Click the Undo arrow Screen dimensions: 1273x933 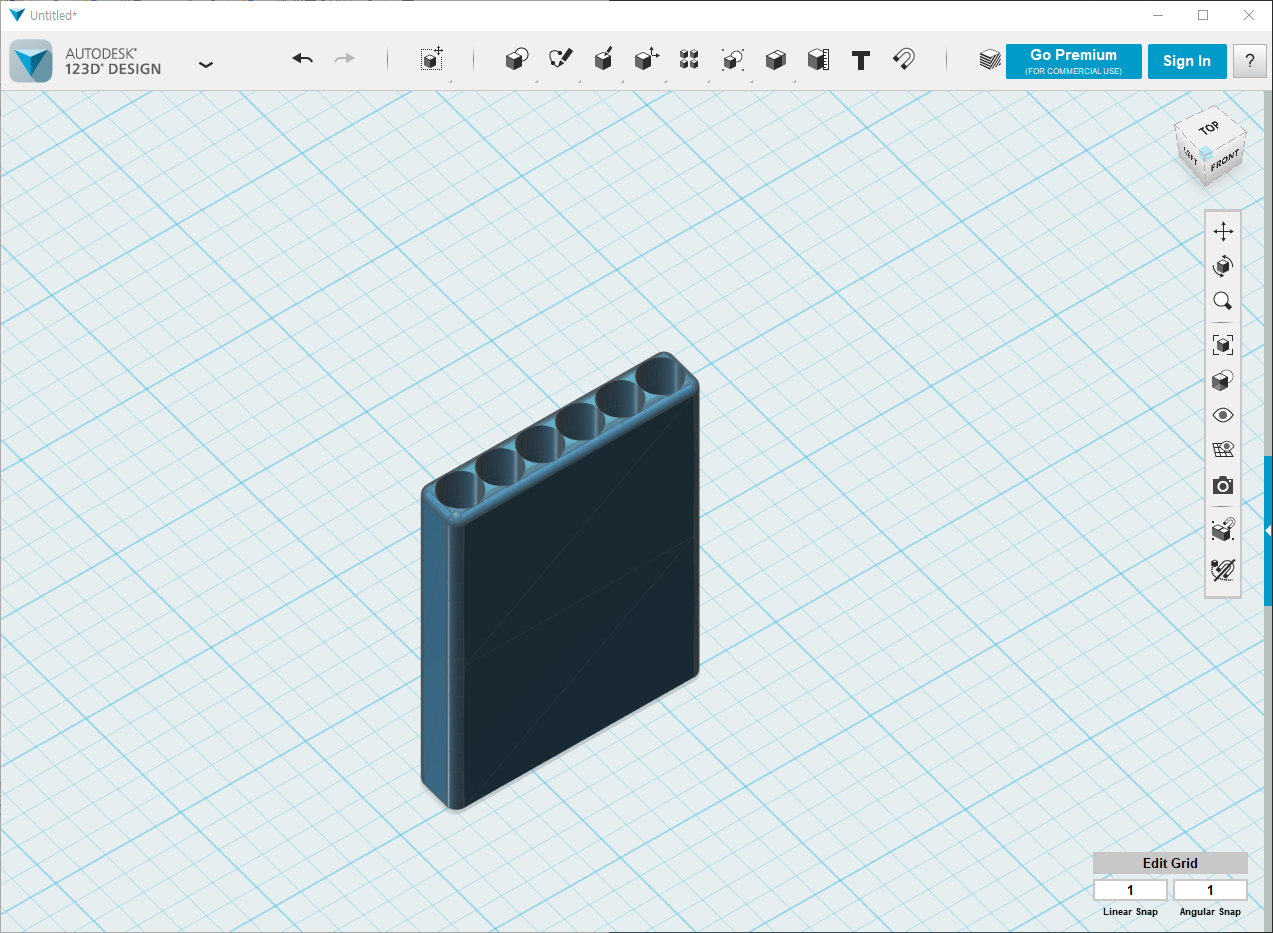point(303,59)
